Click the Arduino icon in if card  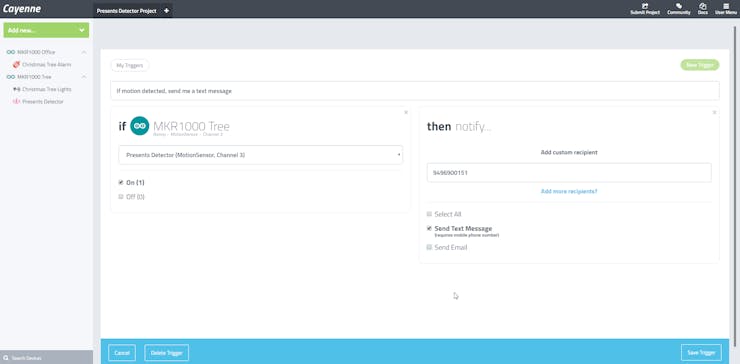(140, 126)
